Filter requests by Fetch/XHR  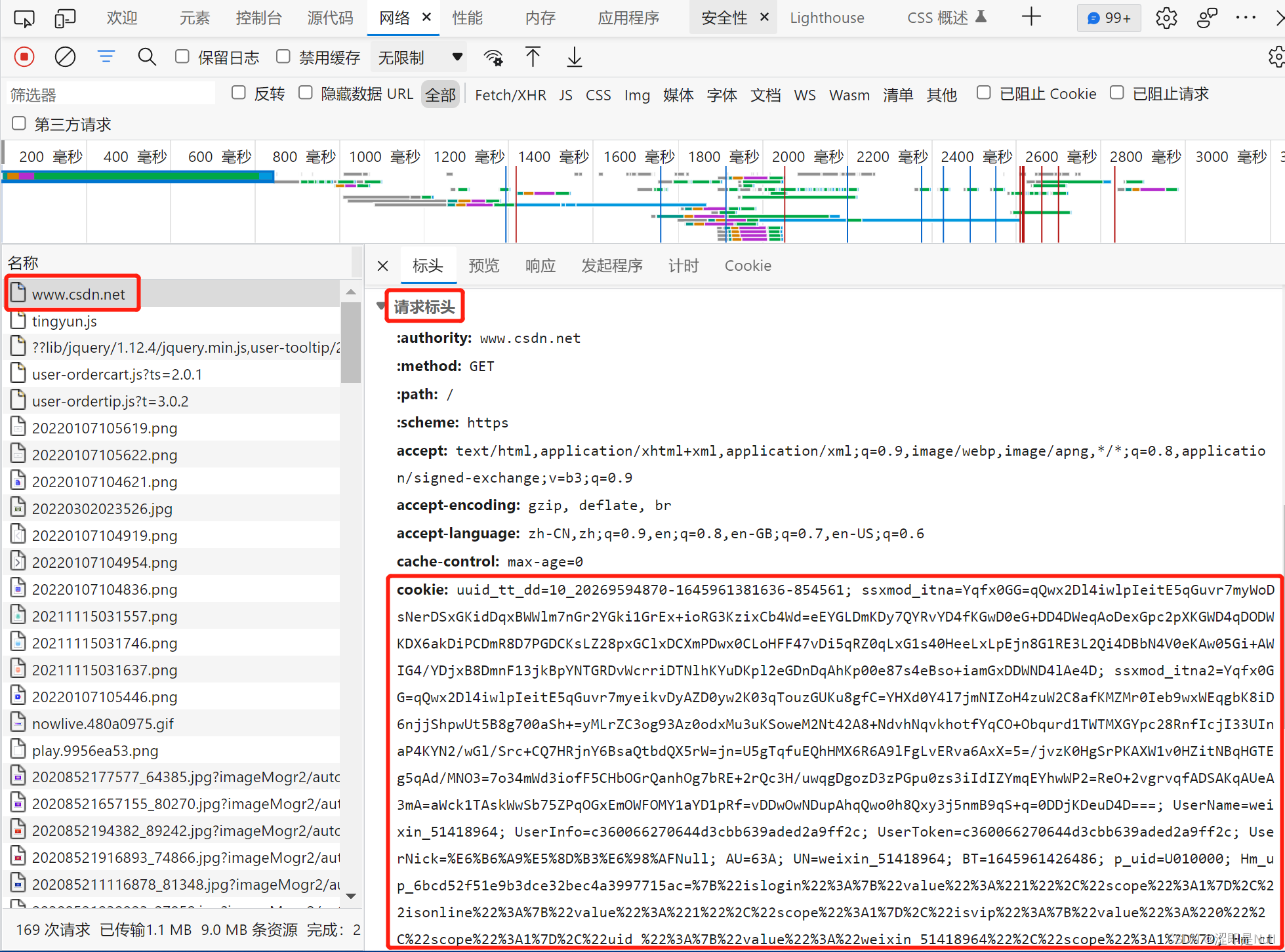tap(510, 95)
